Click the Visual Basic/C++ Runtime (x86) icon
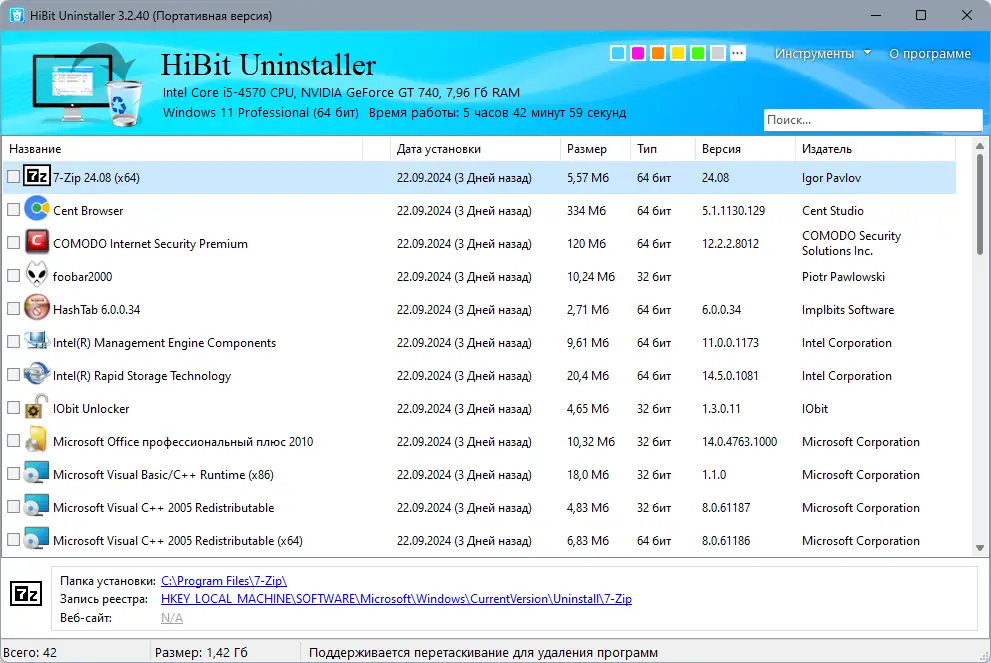 click(x=36, y=473)
